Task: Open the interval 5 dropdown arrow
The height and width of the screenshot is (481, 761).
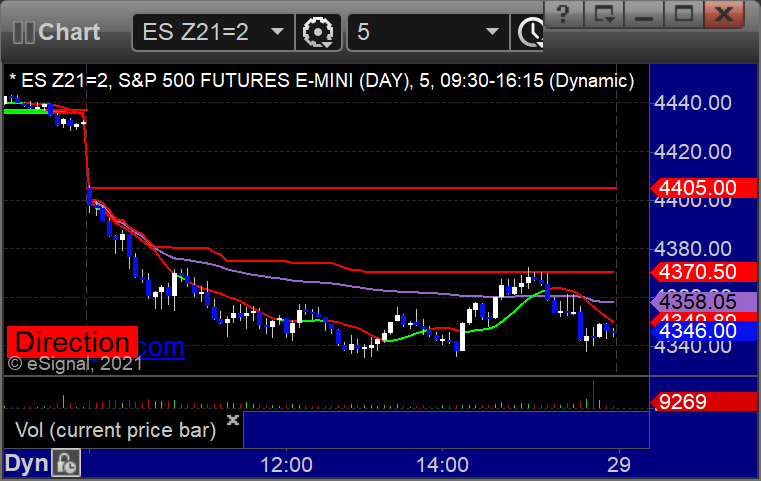Action: point(492,32)
